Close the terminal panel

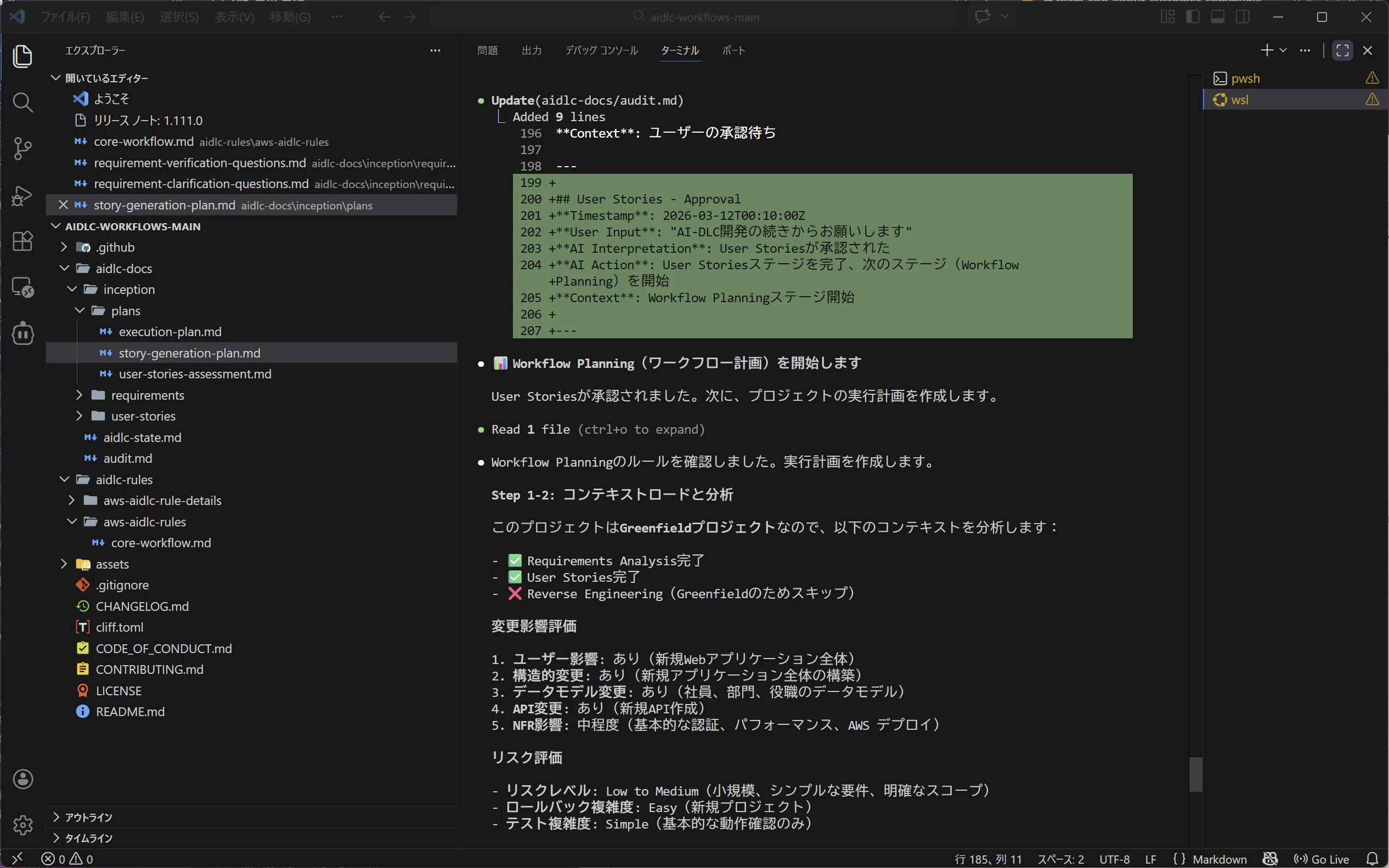[1367, 50]
